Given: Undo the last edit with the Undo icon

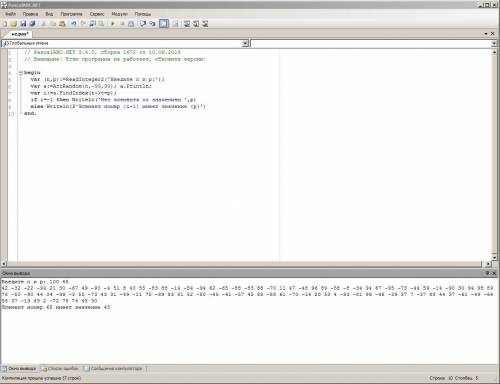Looking at the screenshot, I should [74, 24].
